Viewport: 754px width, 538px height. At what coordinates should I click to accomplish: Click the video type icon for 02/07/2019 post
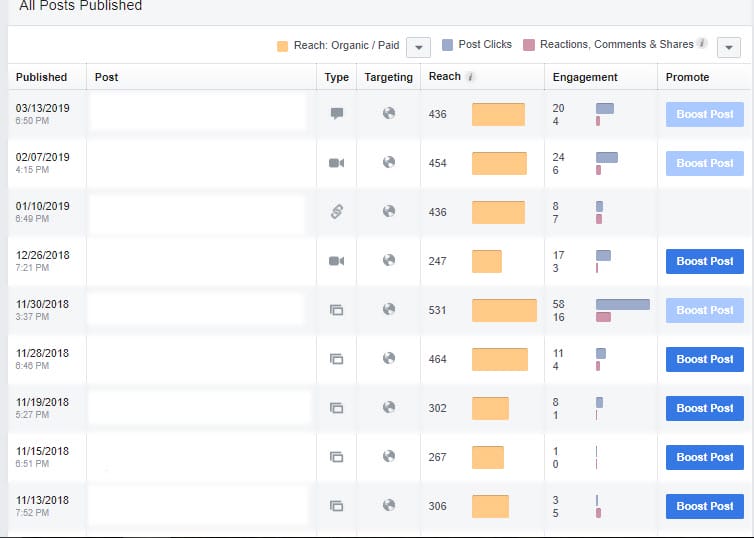(x=337, y=163)
